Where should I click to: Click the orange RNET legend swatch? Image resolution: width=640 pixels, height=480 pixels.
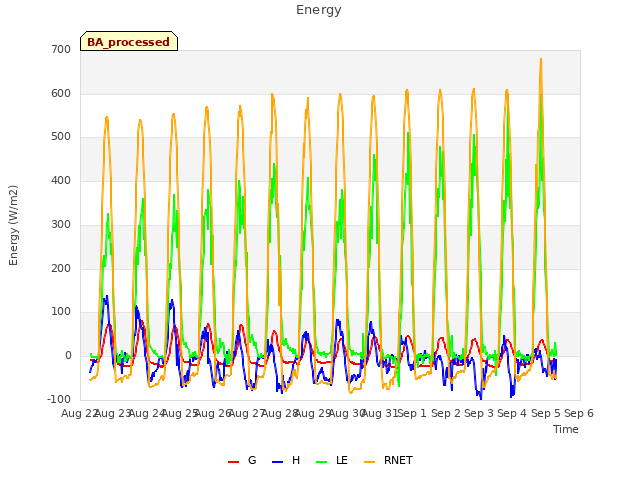(x=369, y=462)
